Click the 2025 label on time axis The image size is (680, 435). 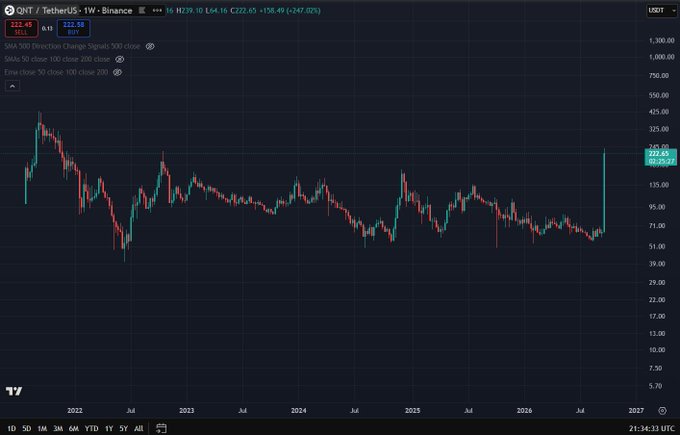[412, 410]
